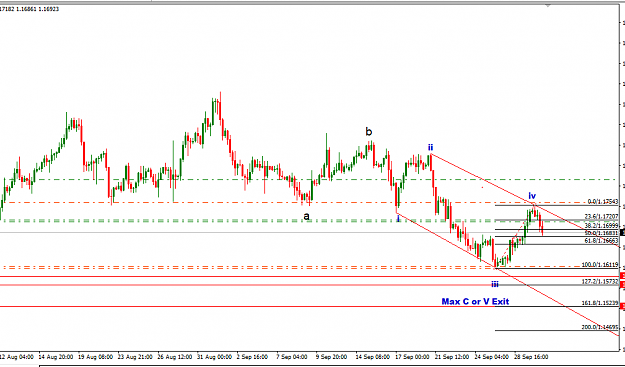This screenshot has height=367, width=625.
Task: Click the Fibonacci level label 0.0/1.17543
Action: (603, 202)
